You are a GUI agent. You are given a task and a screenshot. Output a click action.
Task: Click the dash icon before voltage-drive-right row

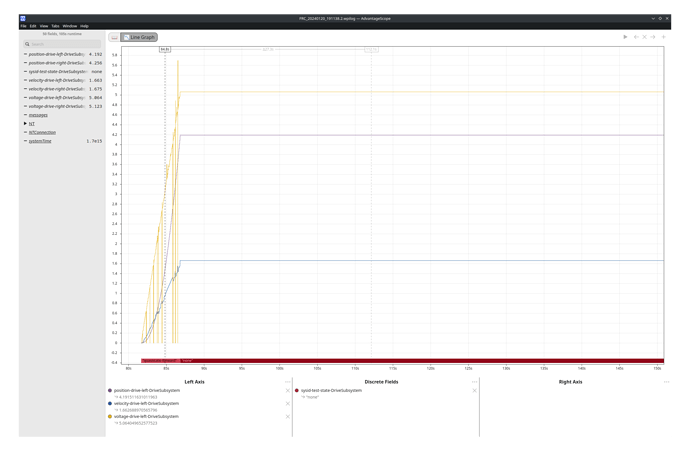25,106
